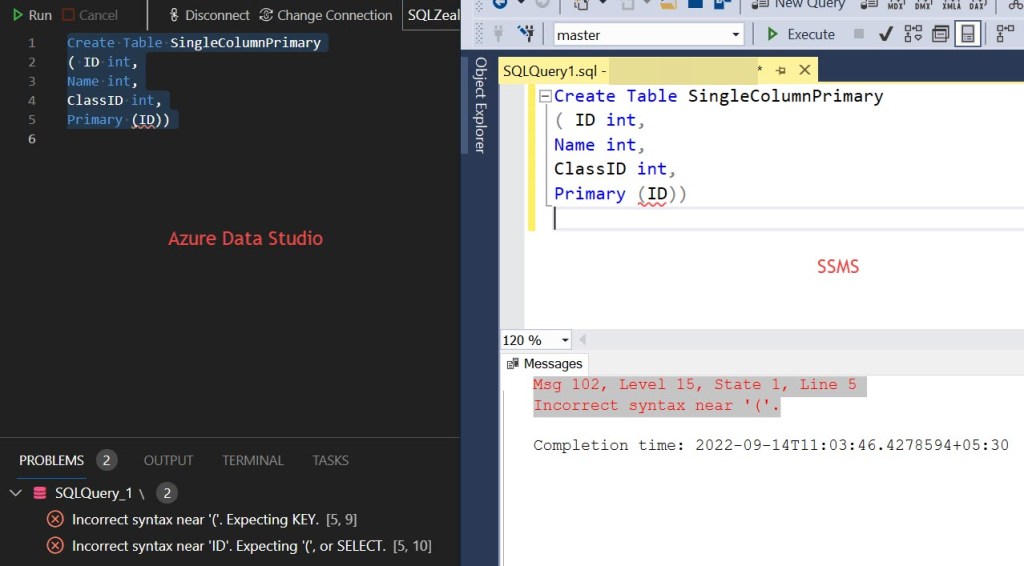Click Disconnect in Azure Data Studio toolbar
1024x566 pixels.
[209, 15]
